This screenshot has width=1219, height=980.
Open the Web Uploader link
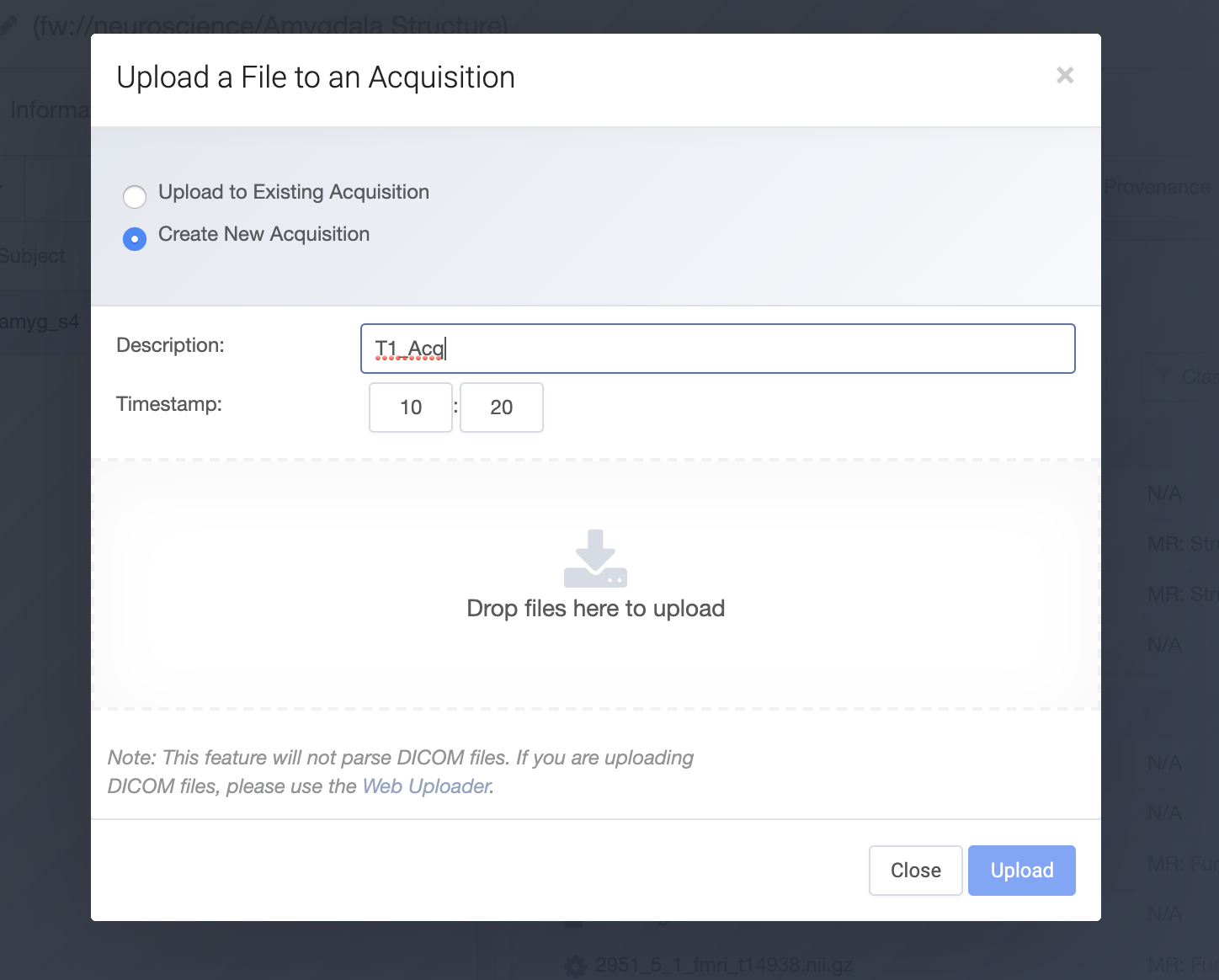427,786
